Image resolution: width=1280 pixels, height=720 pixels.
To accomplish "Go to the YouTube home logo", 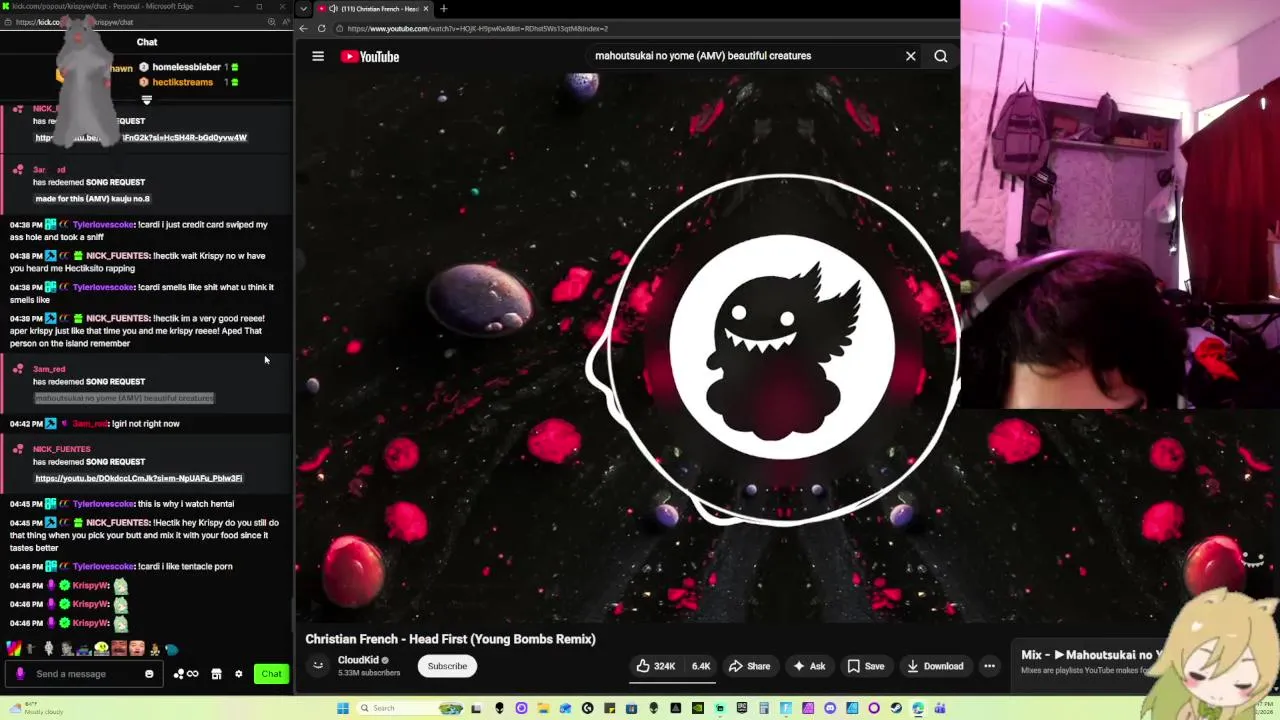I will (370, 56).
